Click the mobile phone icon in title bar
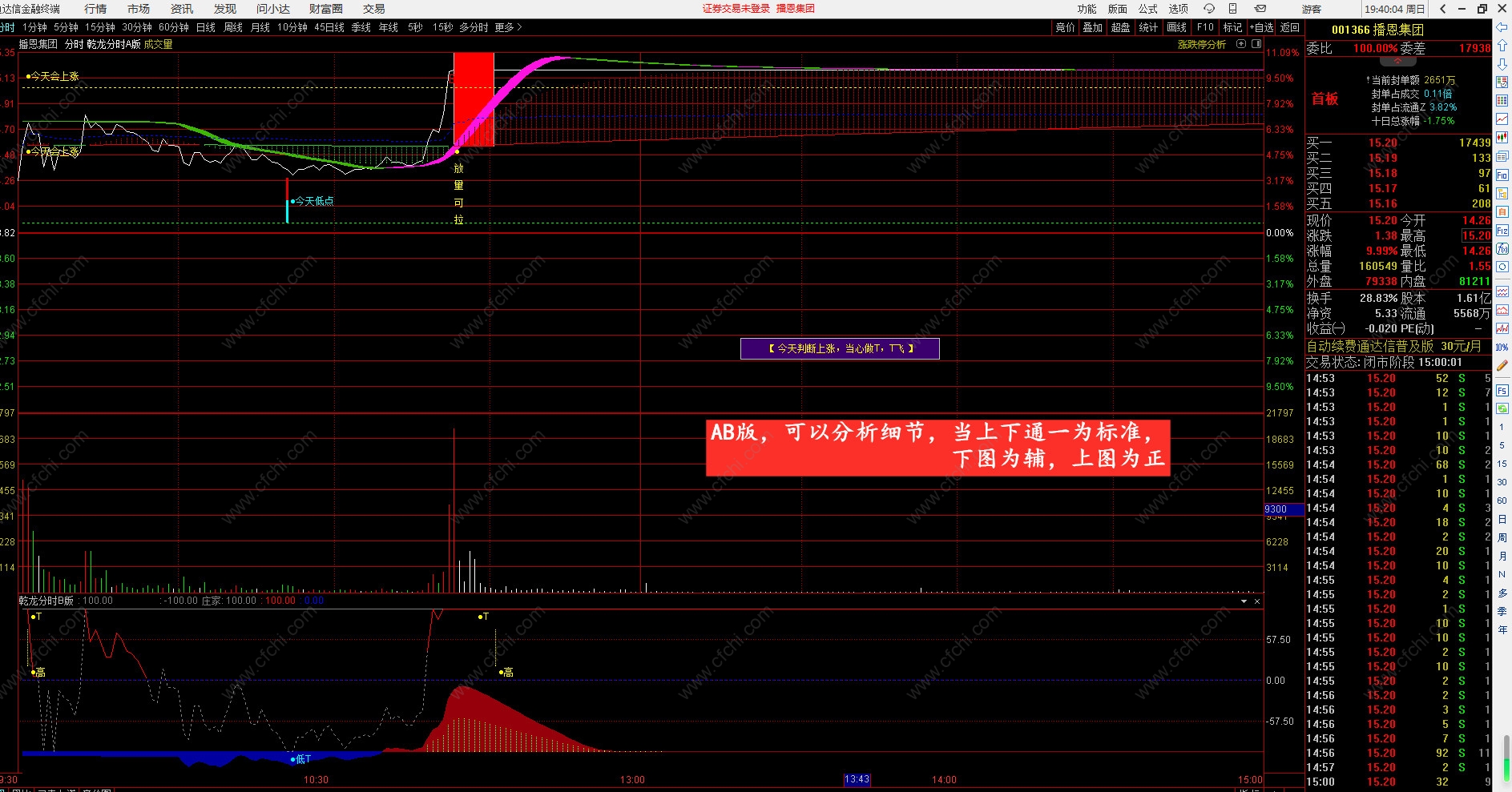This screenshot has width=1512, height=792. pyautogui.click(x=1233, y=9)
